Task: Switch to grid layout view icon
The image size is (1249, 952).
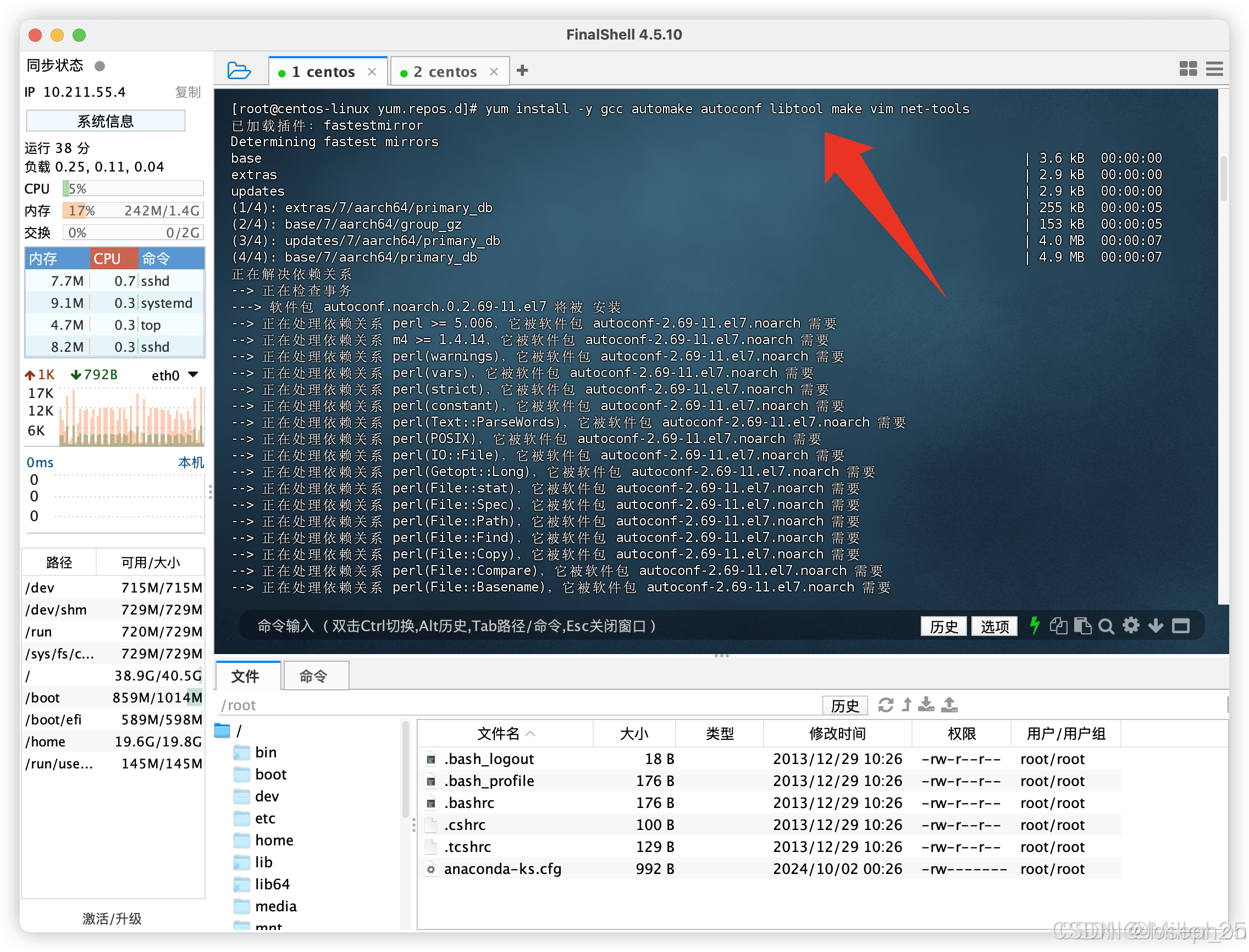Action: tap(1188, 69)
